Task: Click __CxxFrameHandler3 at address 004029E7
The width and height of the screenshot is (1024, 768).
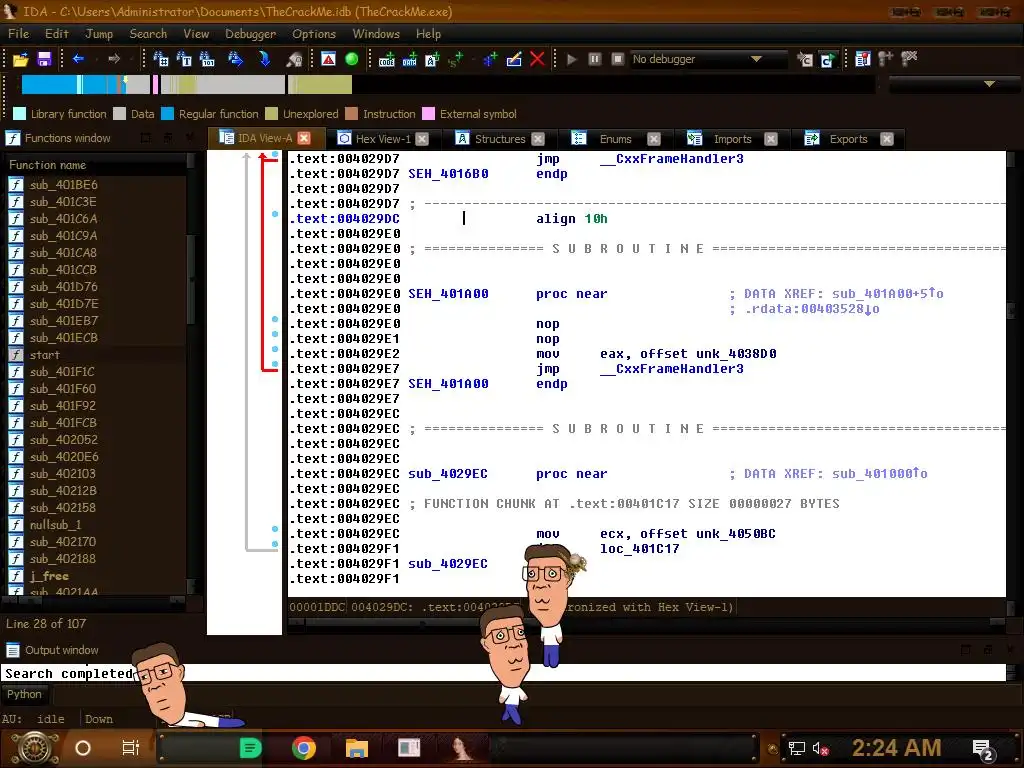Action: click(672, 369)
